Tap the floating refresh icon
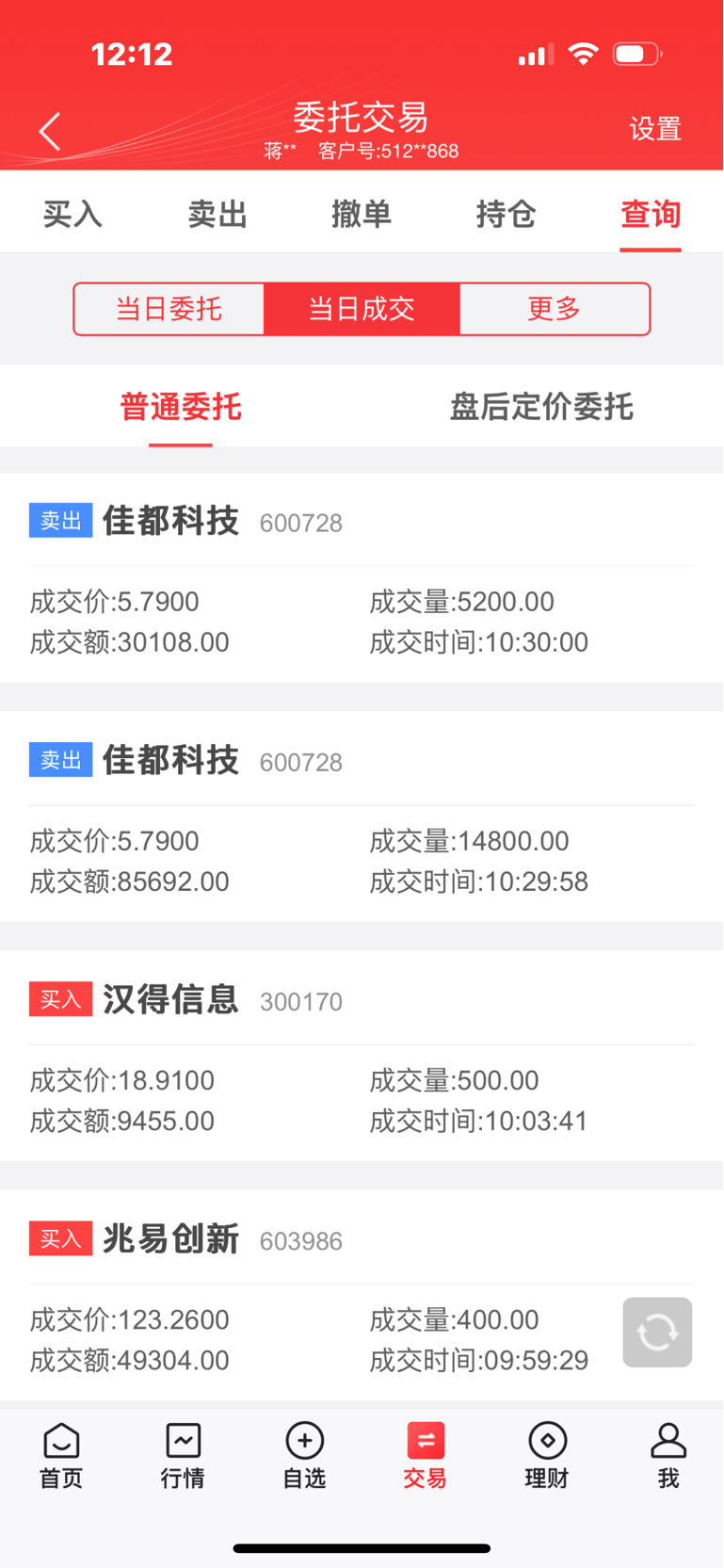This screenshot has height=1568, width=724. tap(657, 1332)
